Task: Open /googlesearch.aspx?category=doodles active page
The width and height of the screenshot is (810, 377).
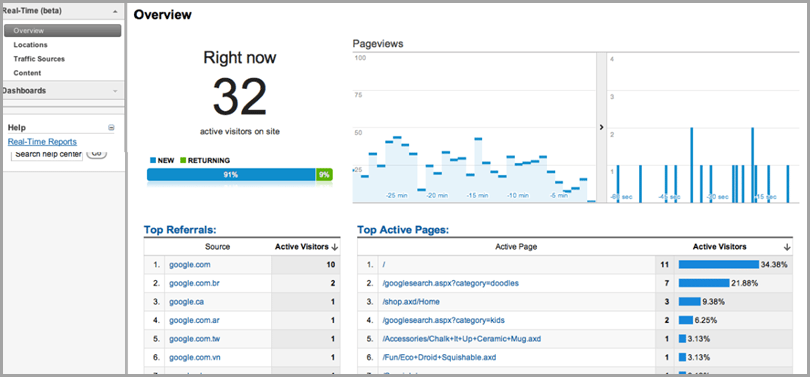Action: coord(450,283)
